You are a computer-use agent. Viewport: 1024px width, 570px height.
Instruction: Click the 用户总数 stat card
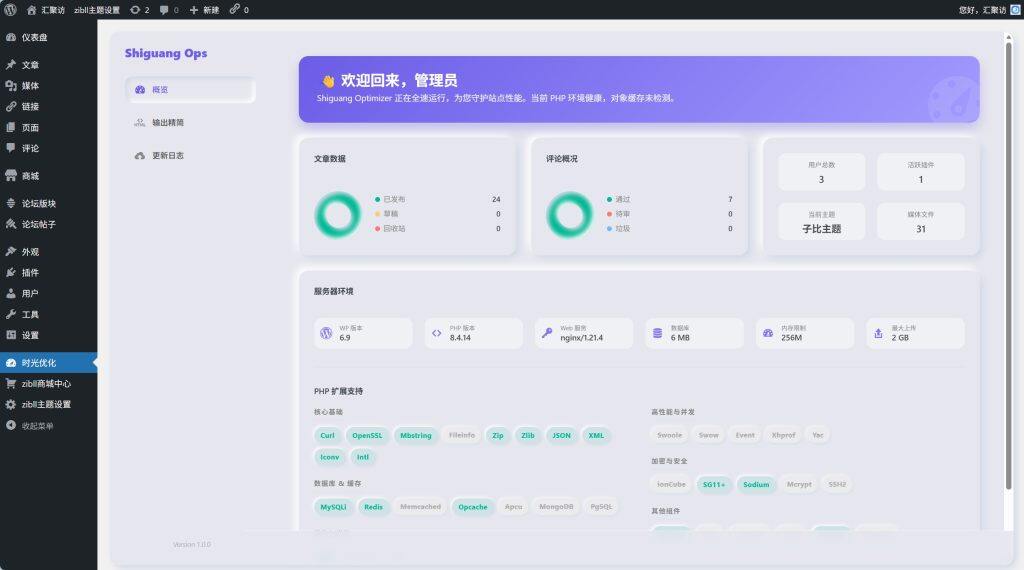(822, 172)
